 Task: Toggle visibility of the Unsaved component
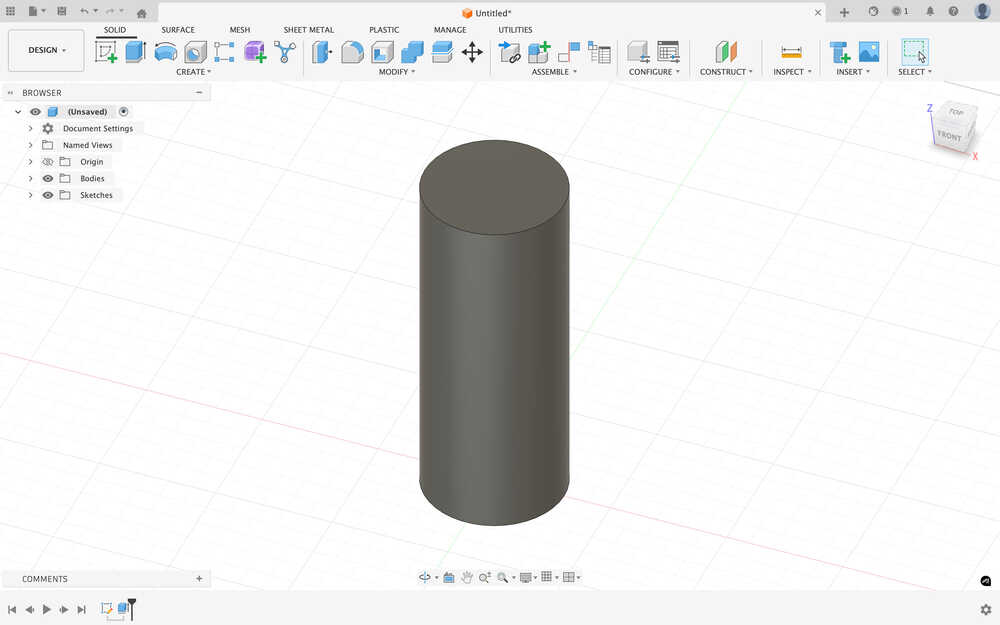pyautogui.click(x=35, y=112)
